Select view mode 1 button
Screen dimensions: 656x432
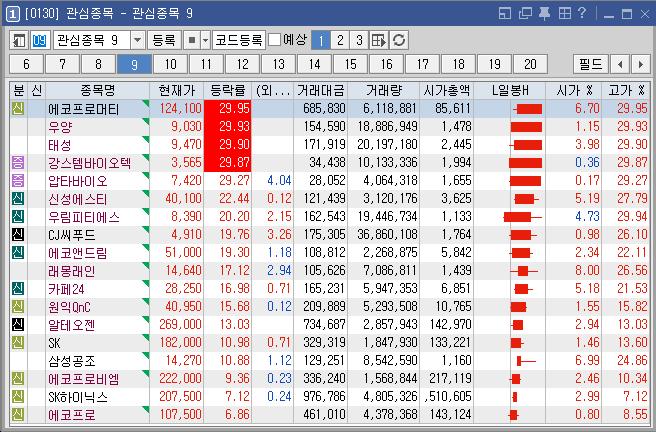321,41
